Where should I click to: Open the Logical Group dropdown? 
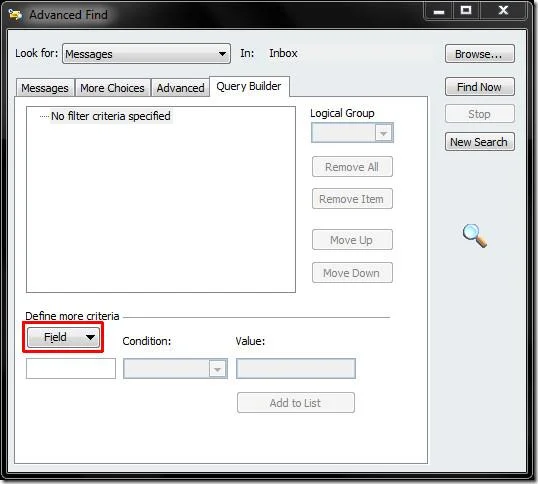(x=352, y=133)
